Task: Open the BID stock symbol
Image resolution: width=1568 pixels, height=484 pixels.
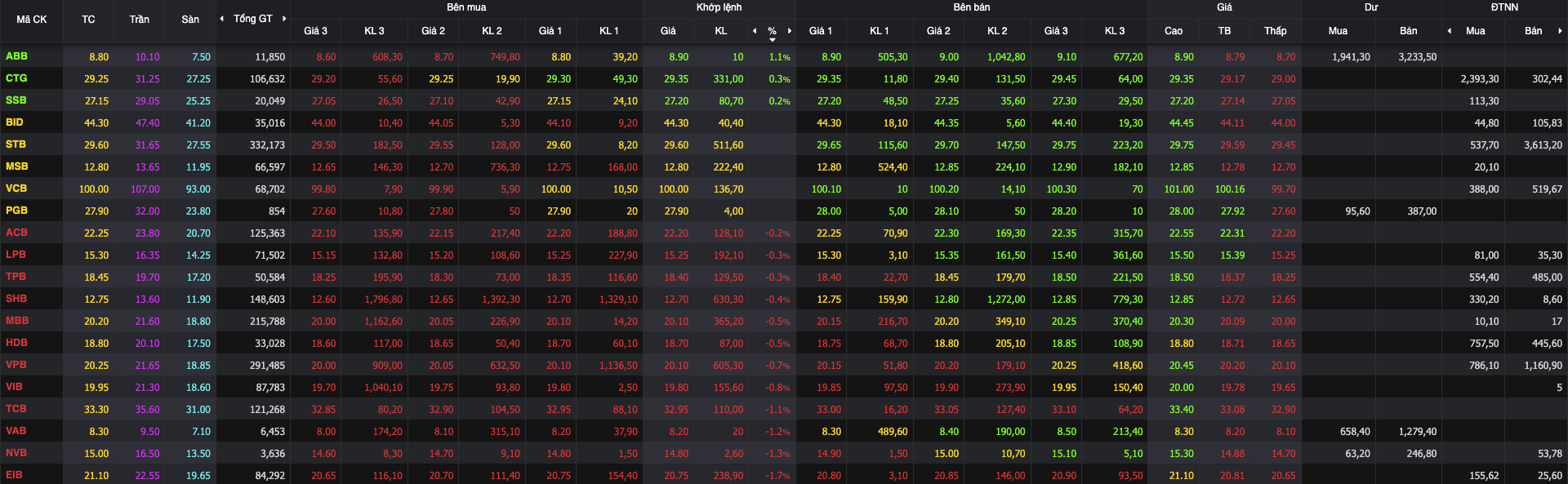Action: coord(15,122)
